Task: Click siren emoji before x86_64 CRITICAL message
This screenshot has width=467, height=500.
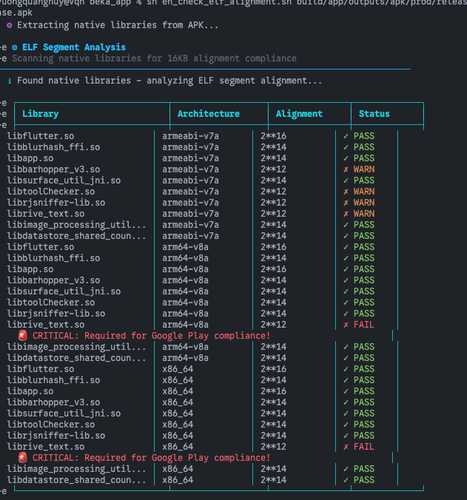Action: coord(23,457)
